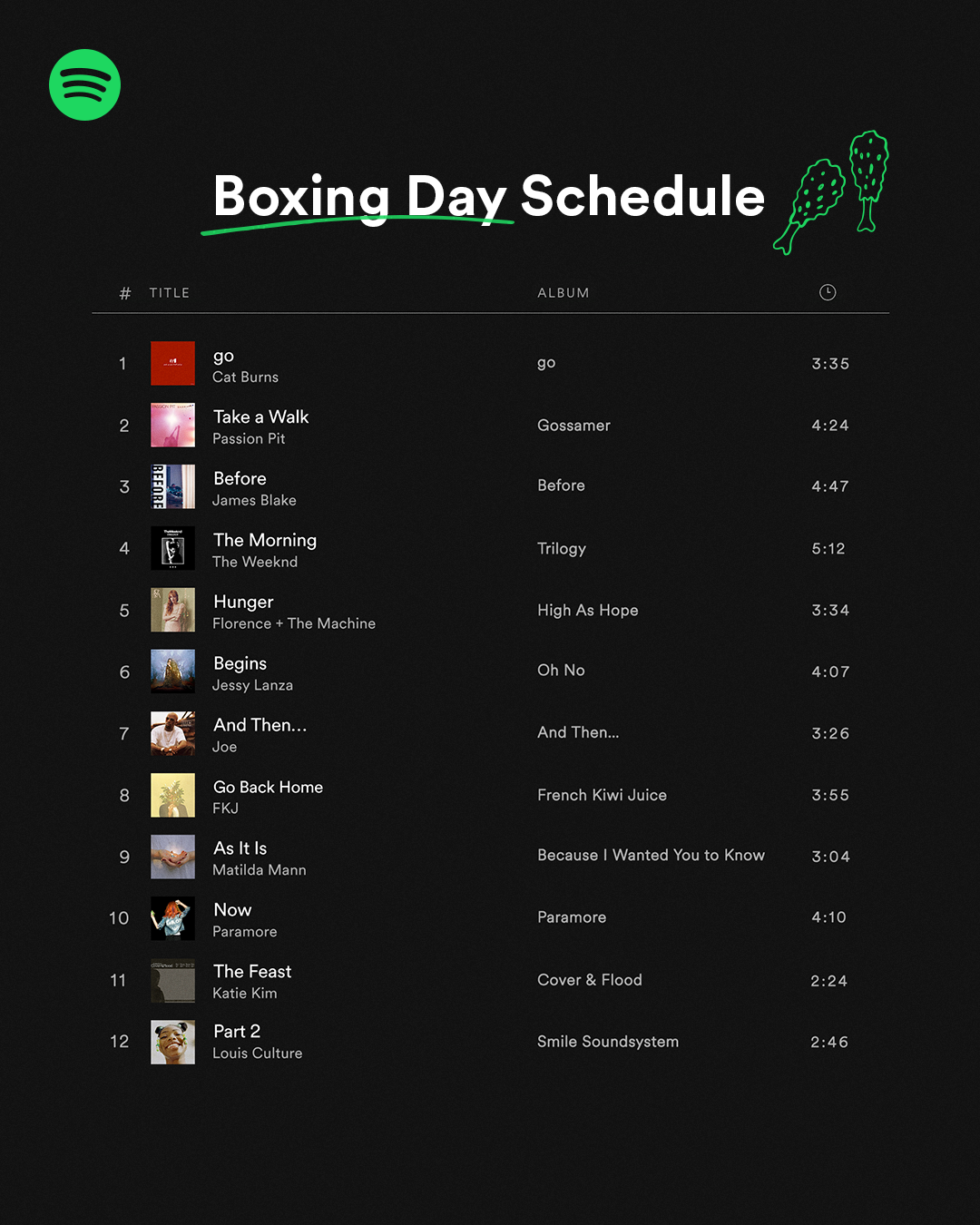Open the 'Now' album art thumbnail
The height and width of the screenshot is (1225, 980).
click(x=172, y=917)
